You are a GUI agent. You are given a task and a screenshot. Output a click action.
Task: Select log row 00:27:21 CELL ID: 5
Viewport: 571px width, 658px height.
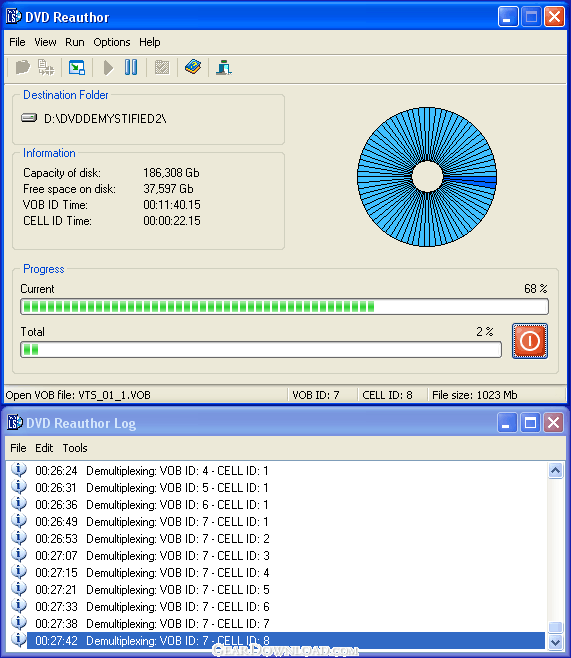coord(286,590)
